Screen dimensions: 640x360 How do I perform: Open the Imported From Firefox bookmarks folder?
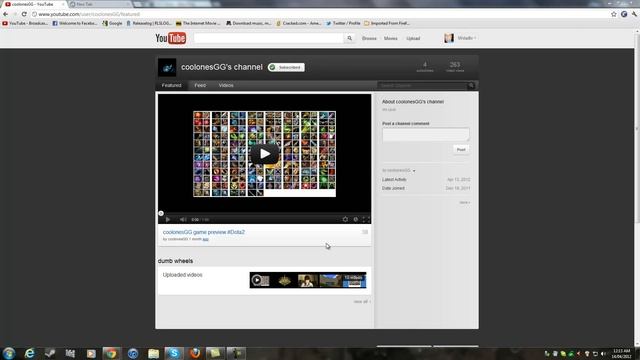[x=387, y=23]
